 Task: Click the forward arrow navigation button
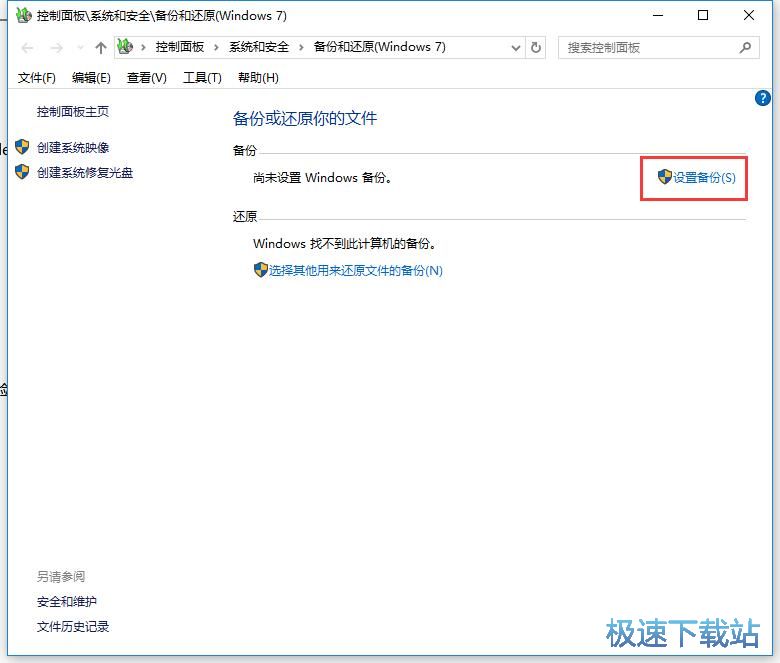pos(57,48)
